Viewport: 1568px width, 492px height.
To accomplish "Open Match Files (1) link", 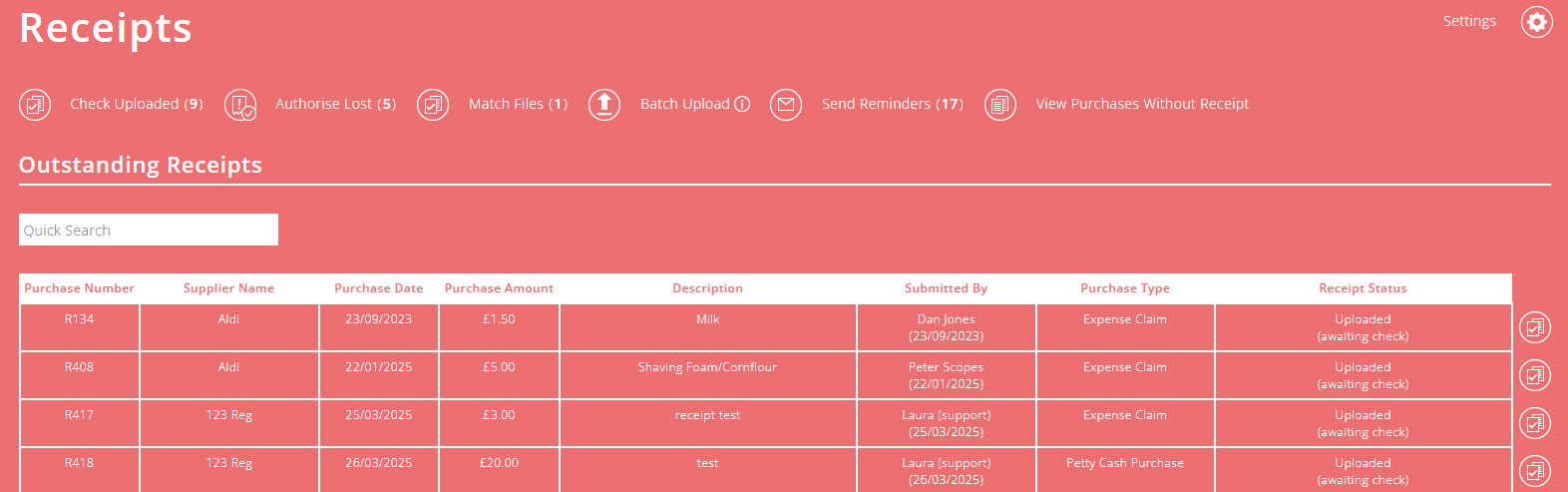I will pos(518,104).
